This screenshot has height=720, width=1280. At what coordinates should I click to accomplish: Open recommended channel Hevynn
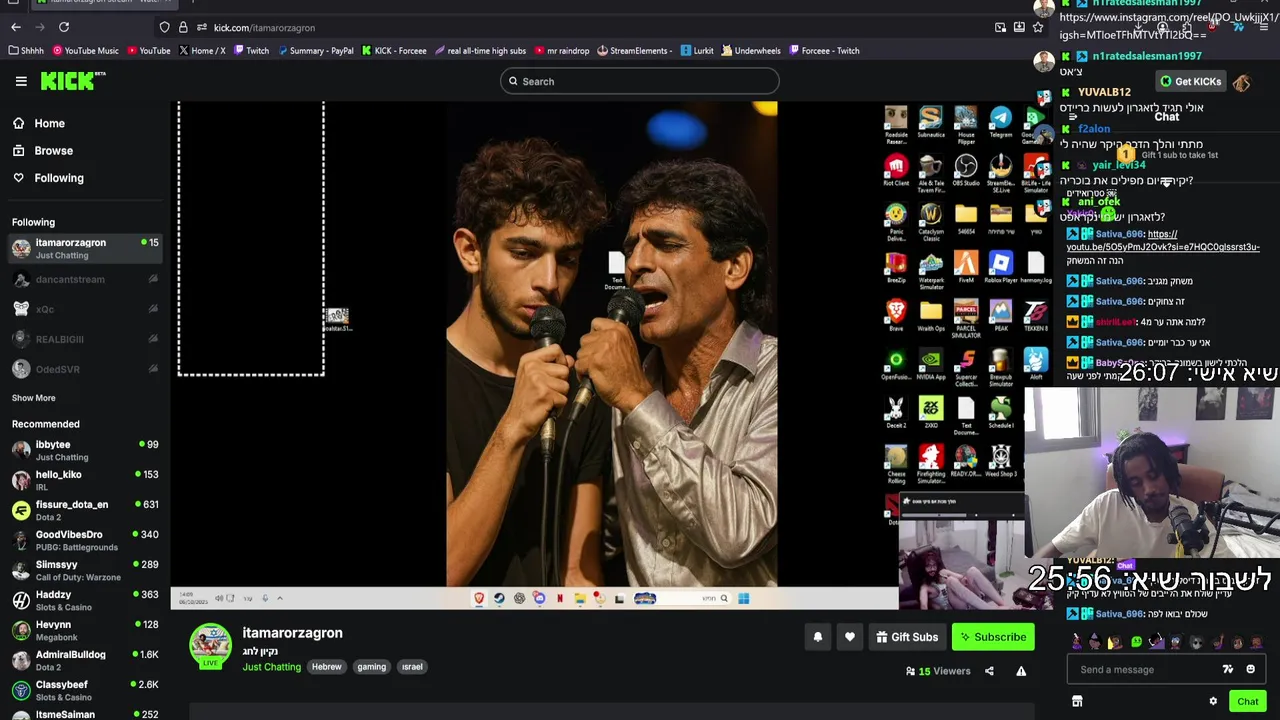coord(85,630)
